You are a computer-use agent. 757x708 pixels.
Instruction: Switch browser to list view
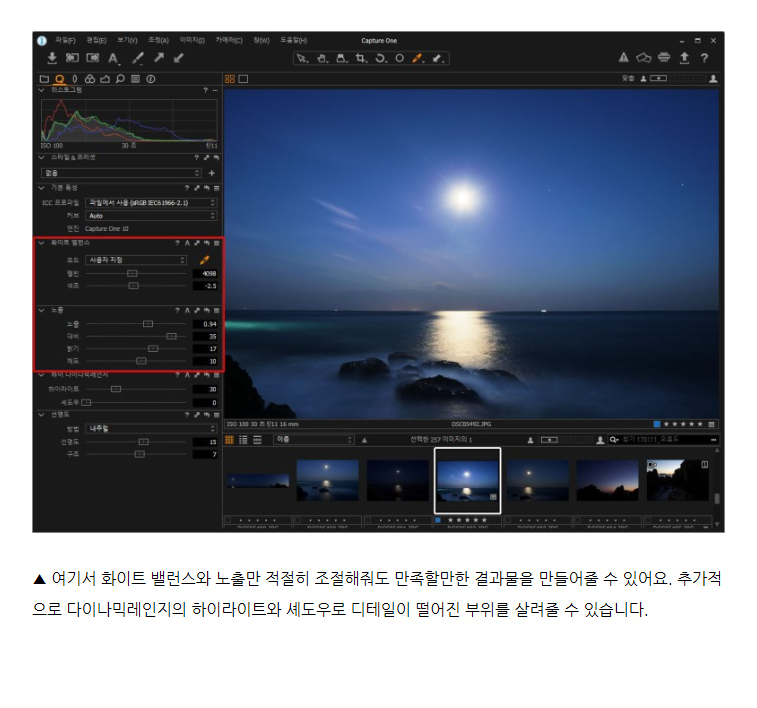click(243, 440)
